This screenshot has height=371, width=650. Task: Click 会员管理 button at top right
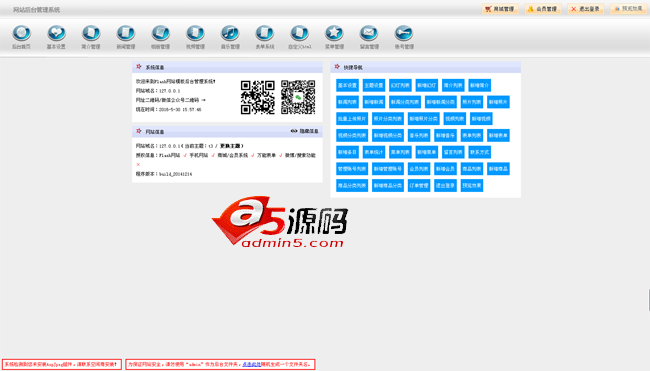543,9
